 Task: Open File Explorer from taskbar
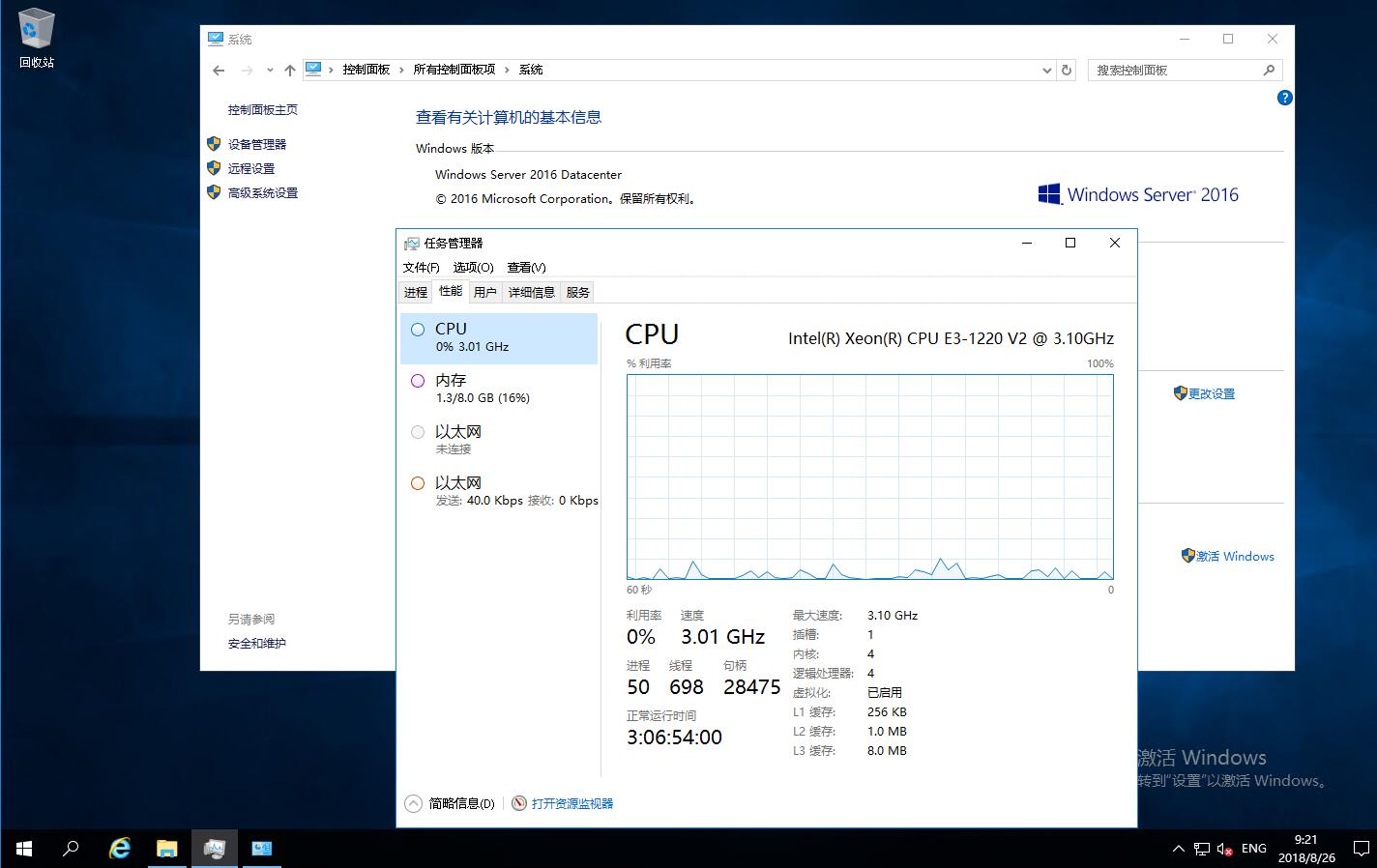166,849
